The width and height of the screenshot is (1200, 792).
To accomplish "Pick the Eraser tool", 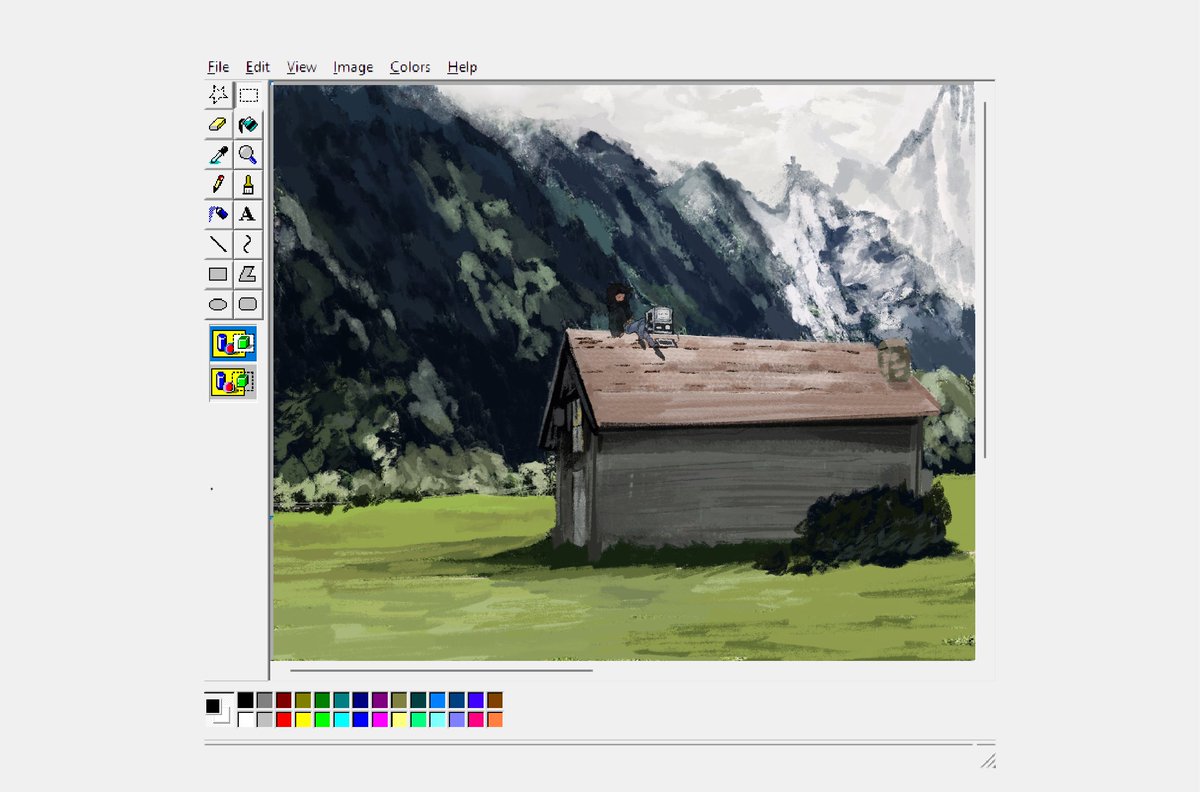I will coord(218,125).
